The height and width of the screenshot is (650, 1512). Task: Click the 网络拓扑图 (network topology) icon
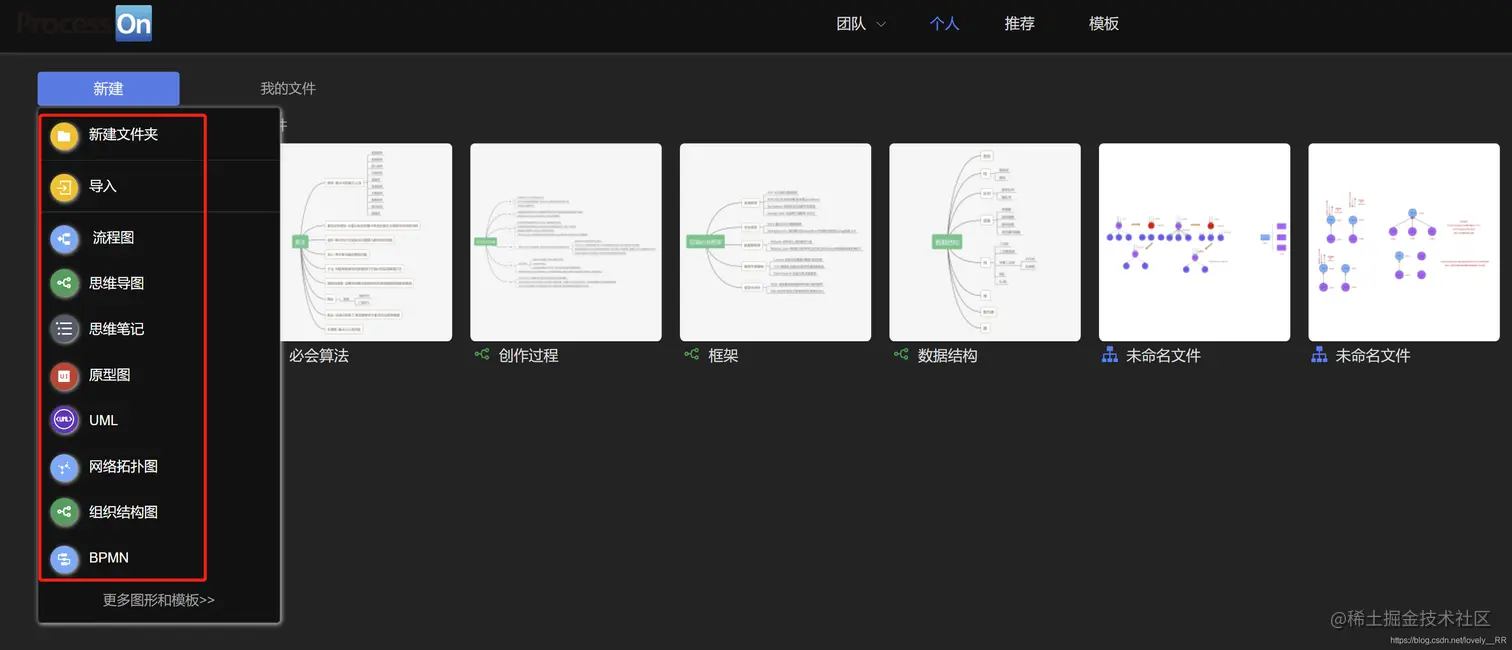(64, 466)
